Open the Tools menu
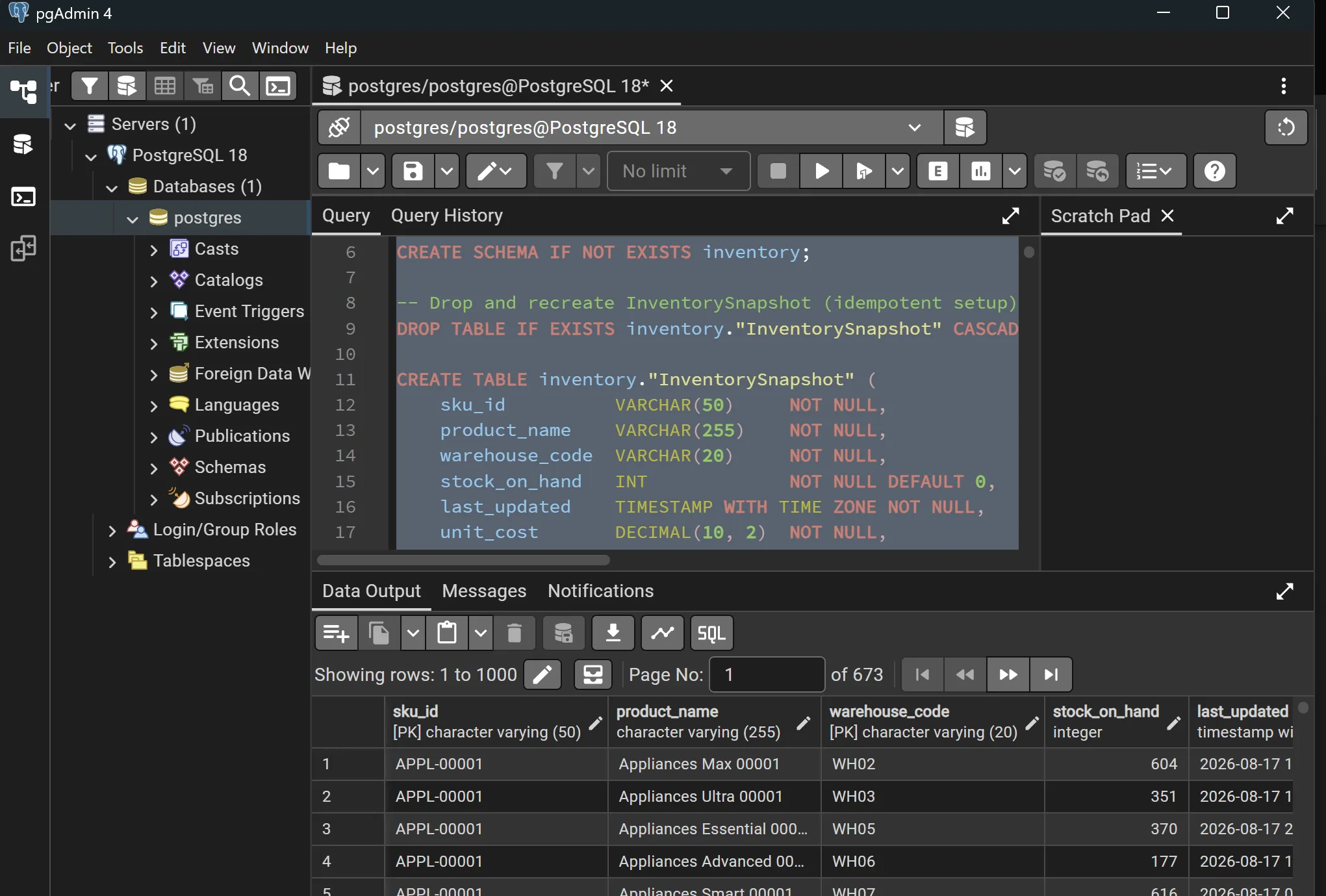This screenshot has height=896, width=1326. [125, 48]
